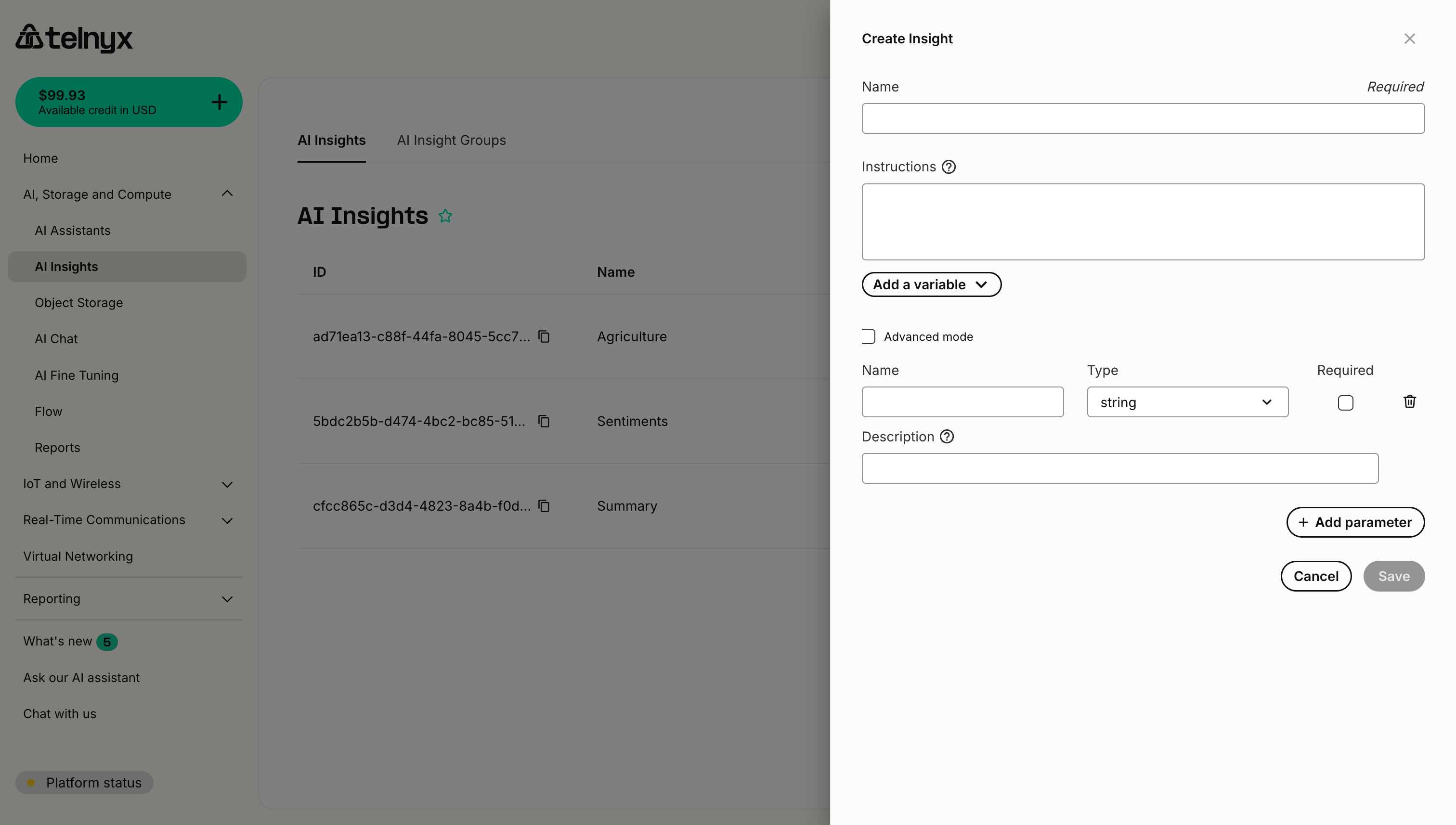
Task: Mark the parameter as Required
Action: [1345, 402]
